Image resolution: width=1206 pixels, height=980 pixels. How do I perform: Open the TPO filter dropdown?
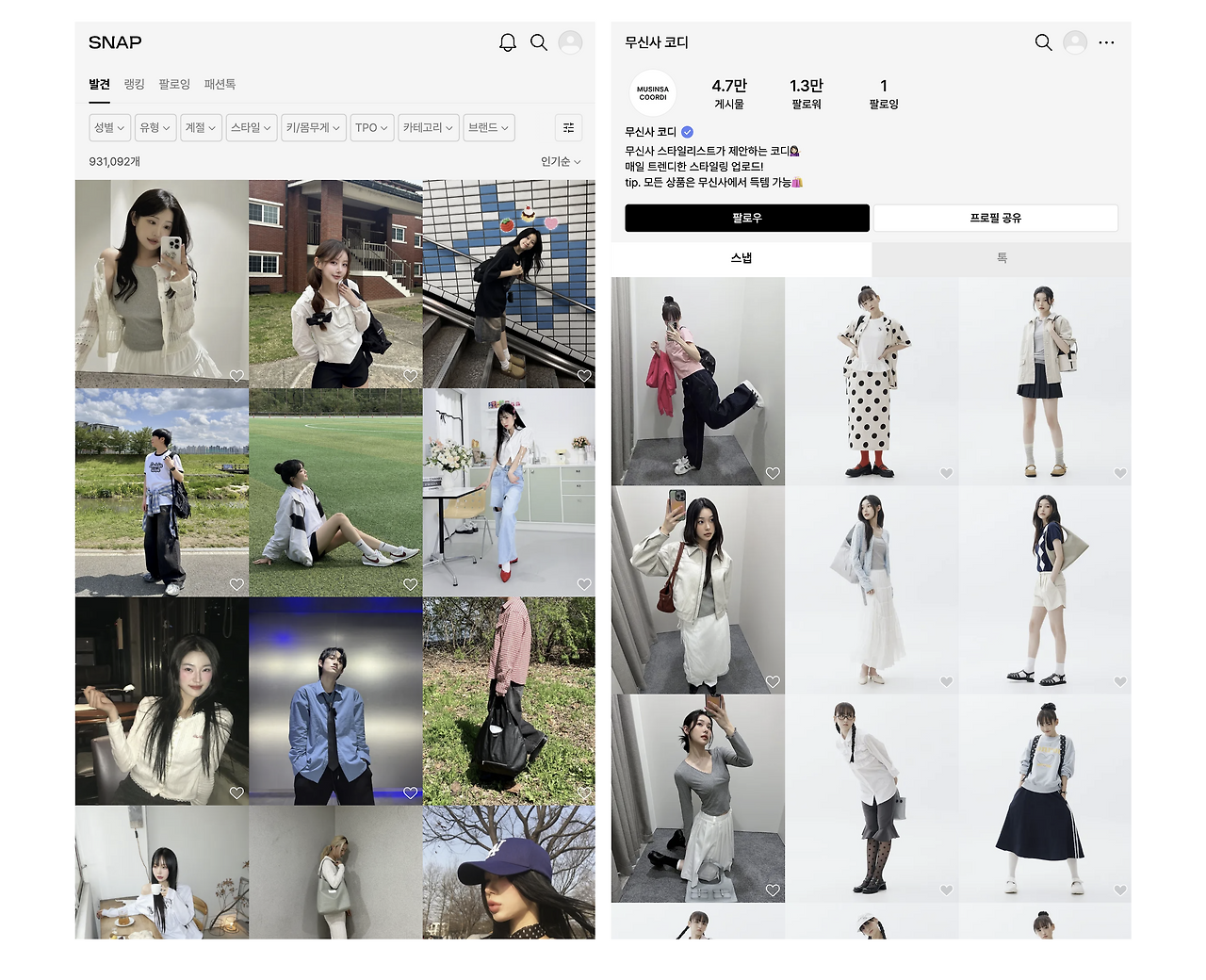pos(372,127)
